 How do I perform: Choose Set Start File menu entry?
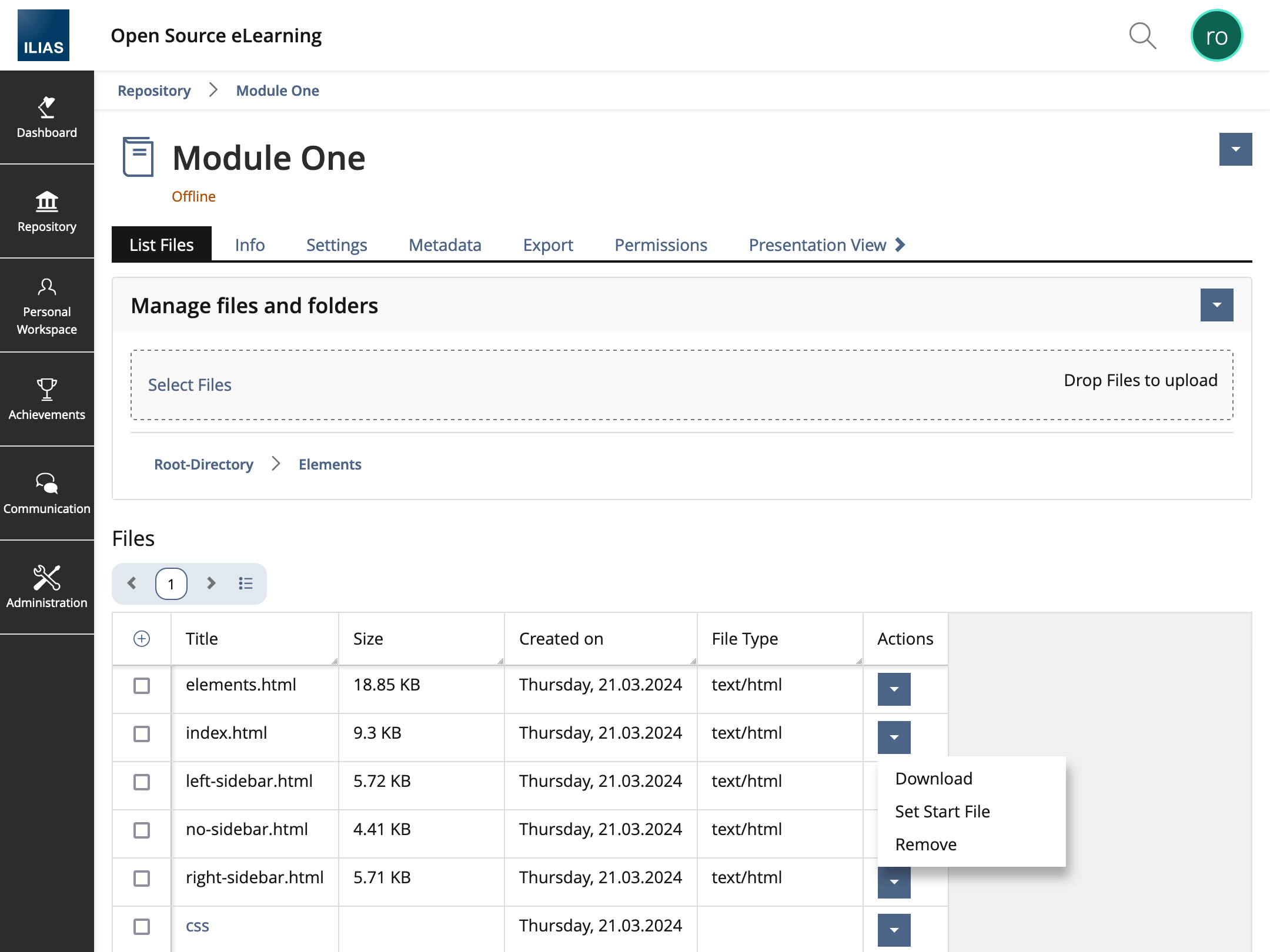(942, 812)
